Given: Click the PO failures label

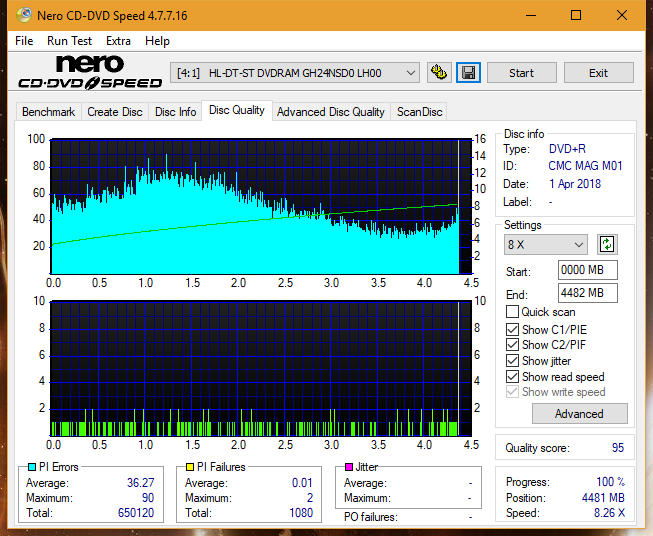Looking at the screenshot, I should (x=370, y=517).
